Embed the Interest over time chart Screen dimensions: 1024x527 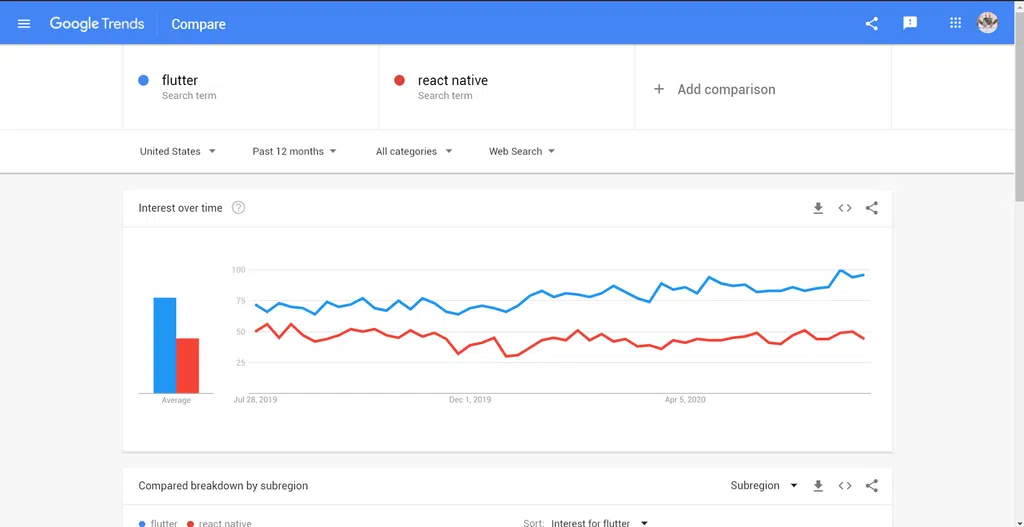(845, 208)
